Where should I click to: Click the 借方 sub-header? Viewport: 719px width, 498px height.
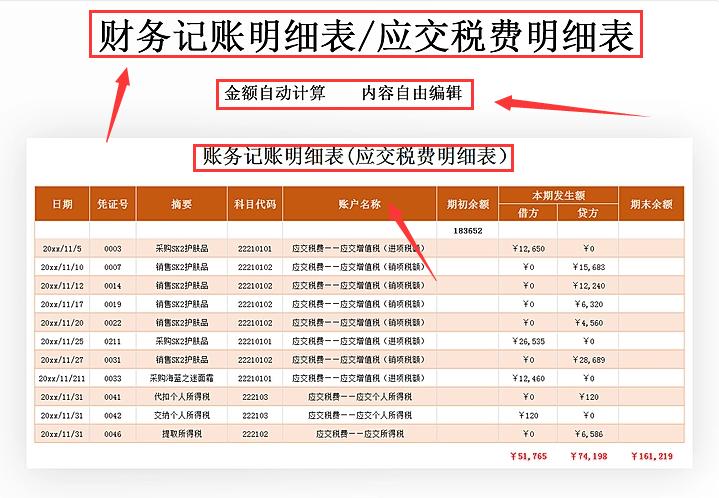528,213
